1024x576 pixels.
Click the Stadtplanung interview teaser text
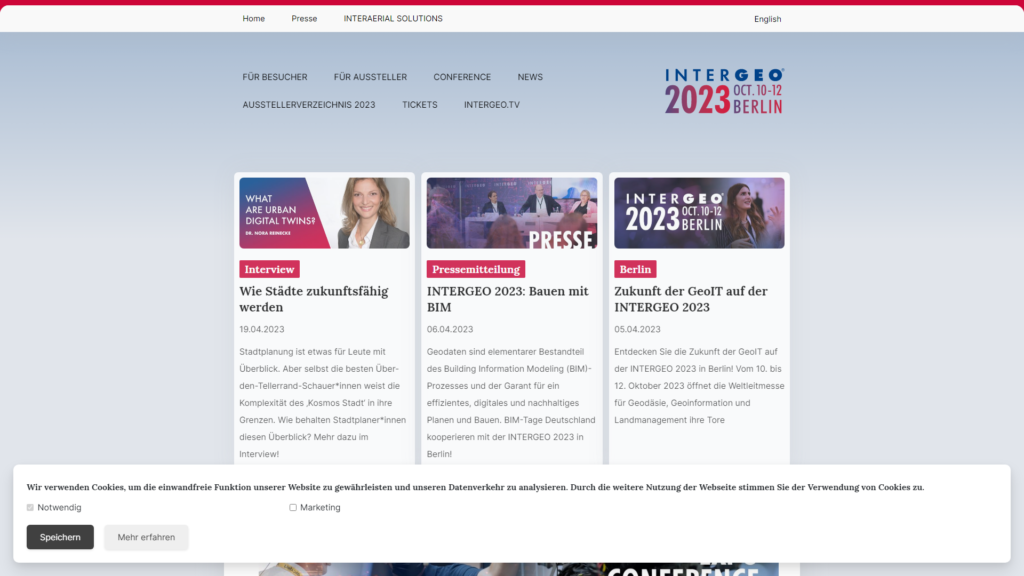click(x=323, y=402)
